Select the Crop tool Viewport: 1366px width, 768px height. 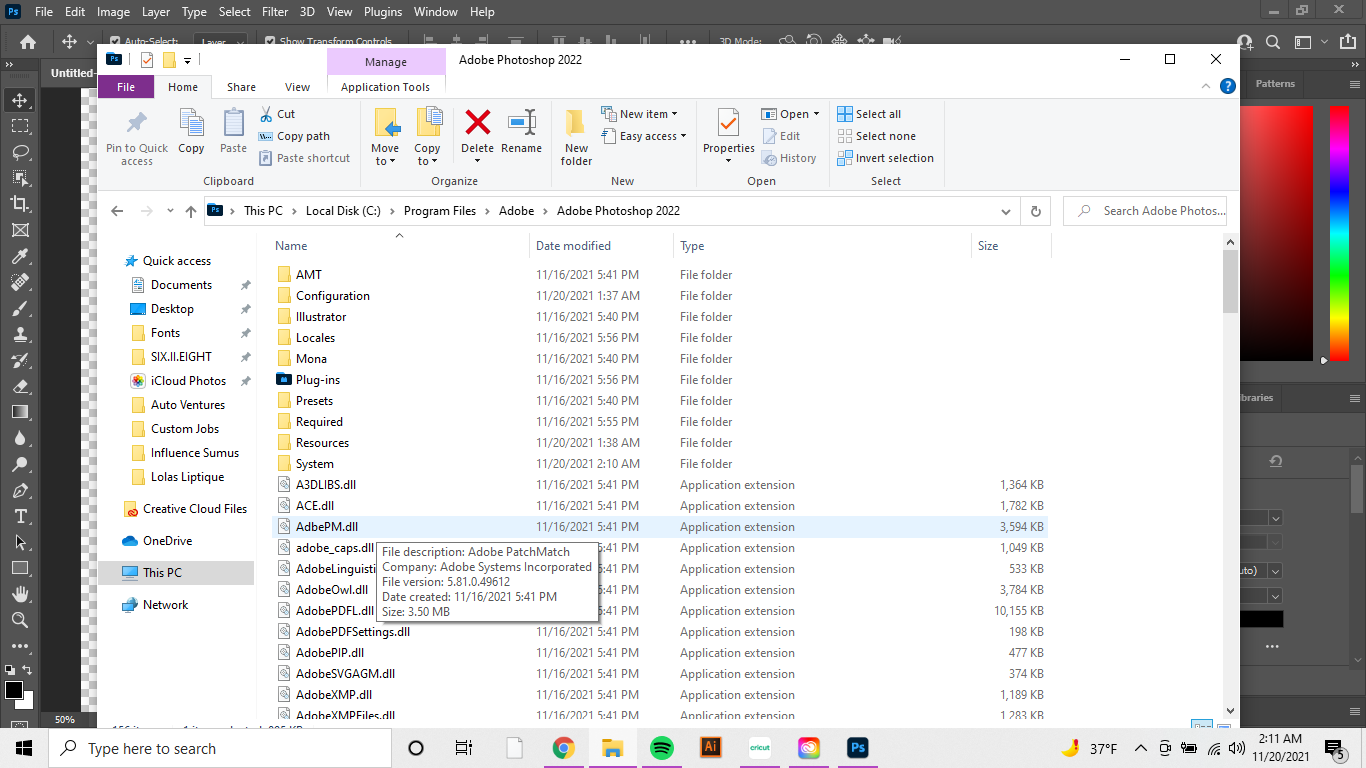click(x=20, y=205)
